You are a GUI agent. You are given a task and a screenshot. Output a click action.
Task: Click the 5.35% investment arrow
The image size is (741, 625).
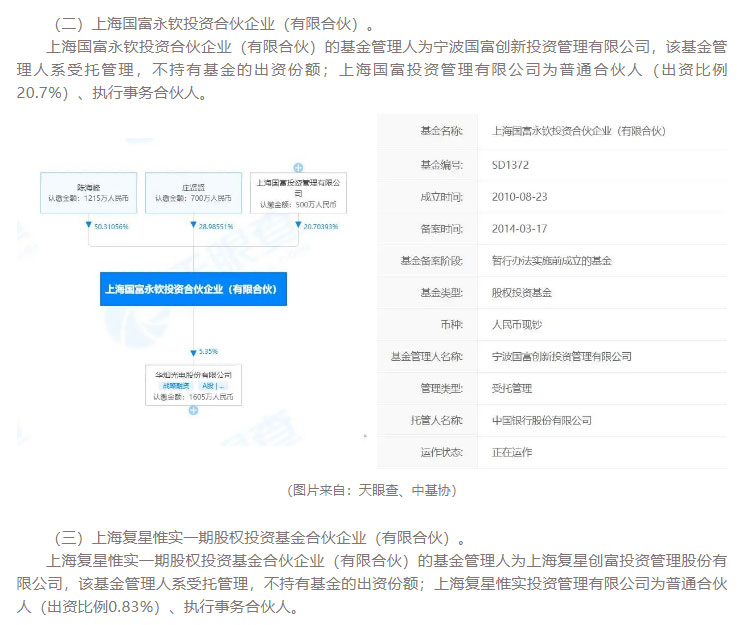[193, 352]
